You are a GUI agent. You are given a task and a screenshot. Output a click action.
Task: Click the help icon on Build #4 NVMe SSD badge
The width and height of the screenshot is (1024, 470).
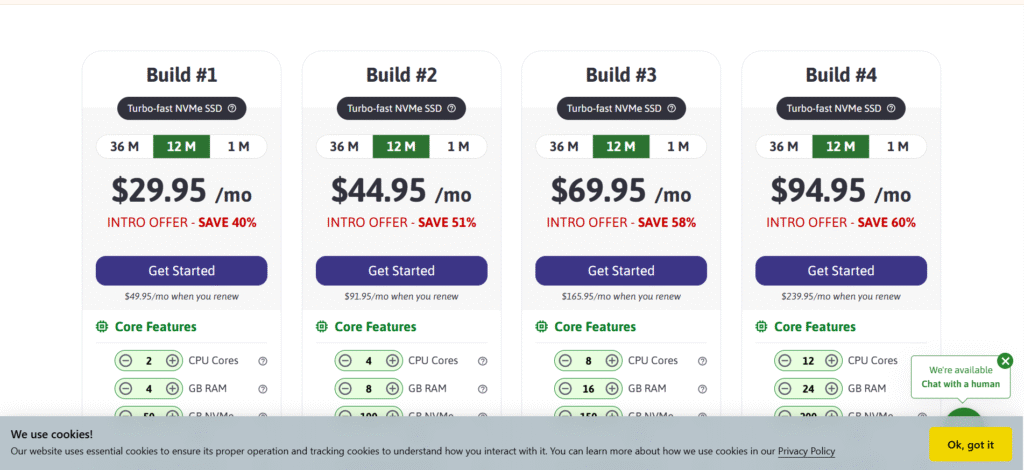click(892, 108)
